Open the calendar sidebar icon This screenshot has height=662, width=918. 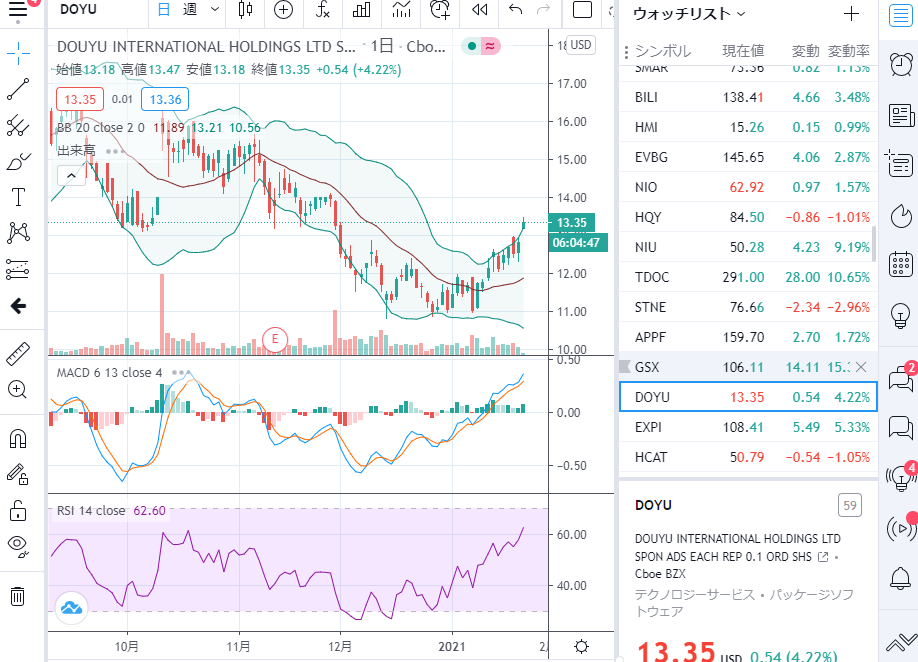point(901,265)
